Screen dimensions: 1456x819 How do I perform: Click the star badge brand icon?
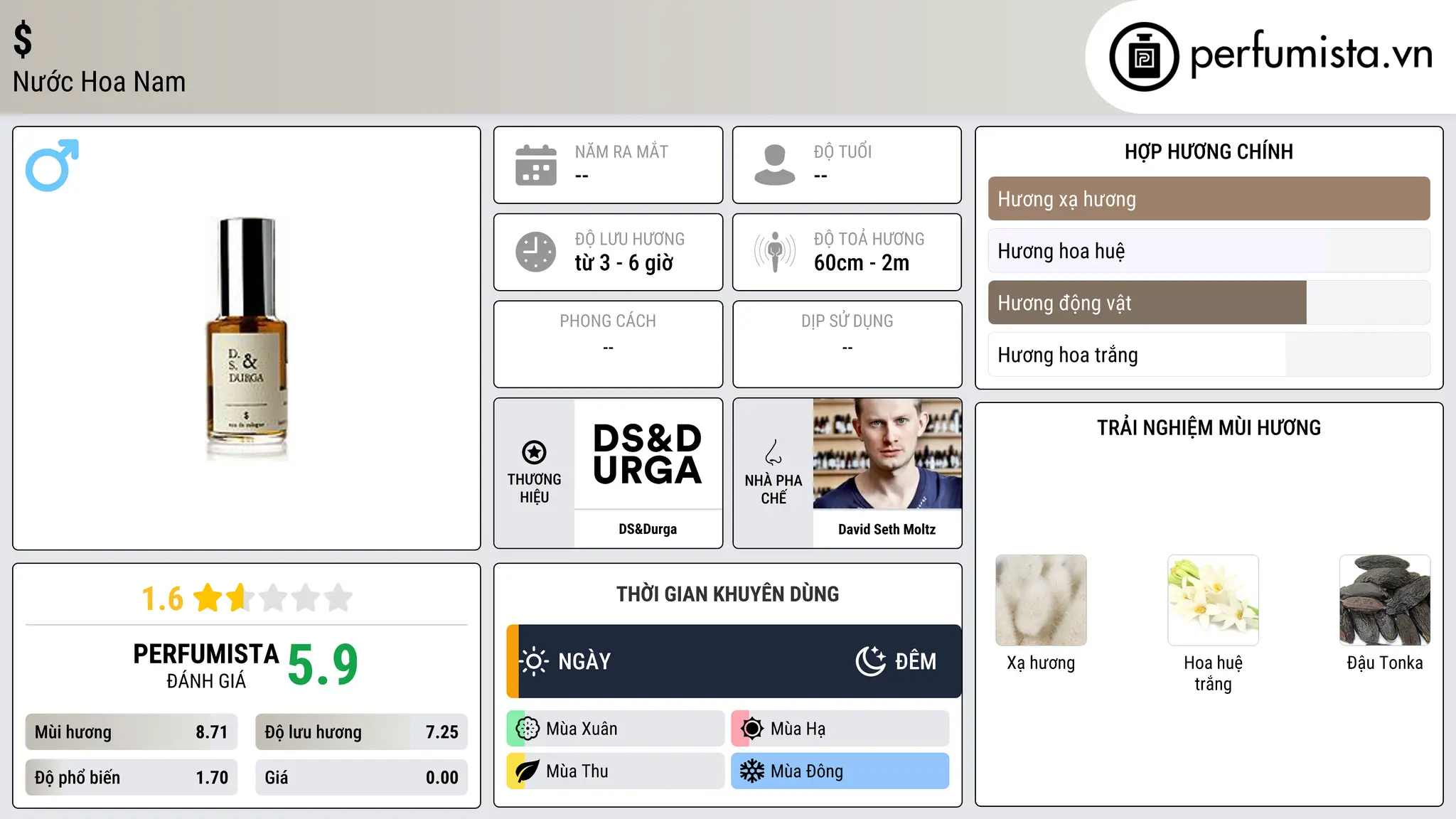[534, 452]
